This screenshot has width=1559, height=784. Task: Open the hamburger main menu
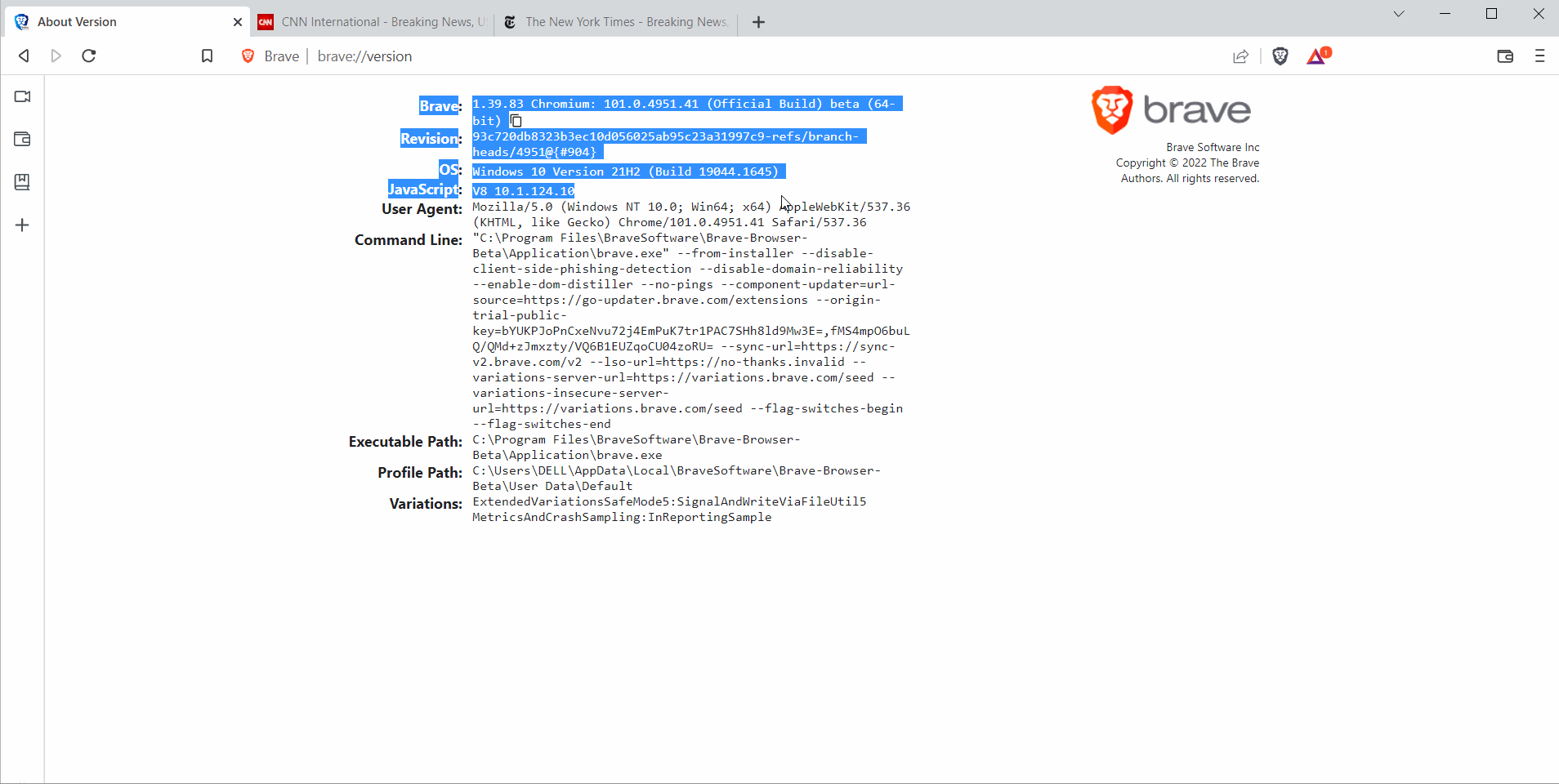[1539, 56]
